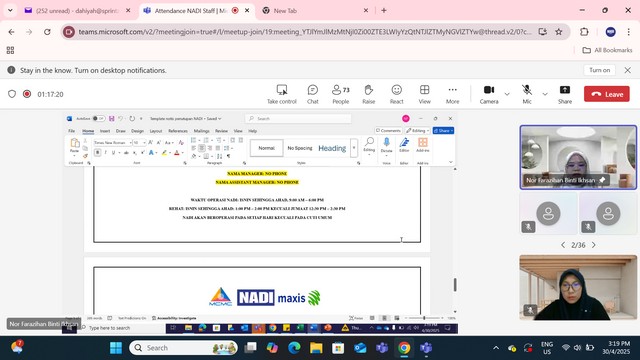Image resolution: width=640 pixels, height=360 pixels.
Task: Switch to the New Tab browser tab
Action: [x=314, y=11]
